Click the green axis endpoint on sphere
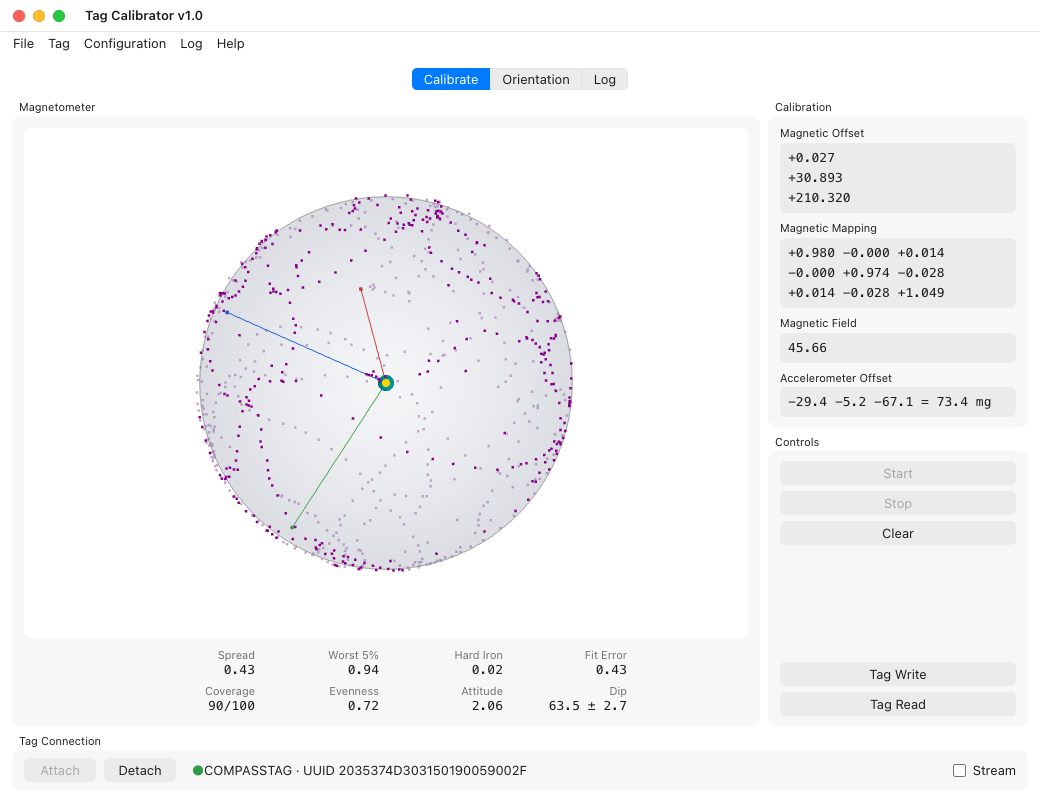The width and height of the screenshot is (1040, 800). [292, 527]
